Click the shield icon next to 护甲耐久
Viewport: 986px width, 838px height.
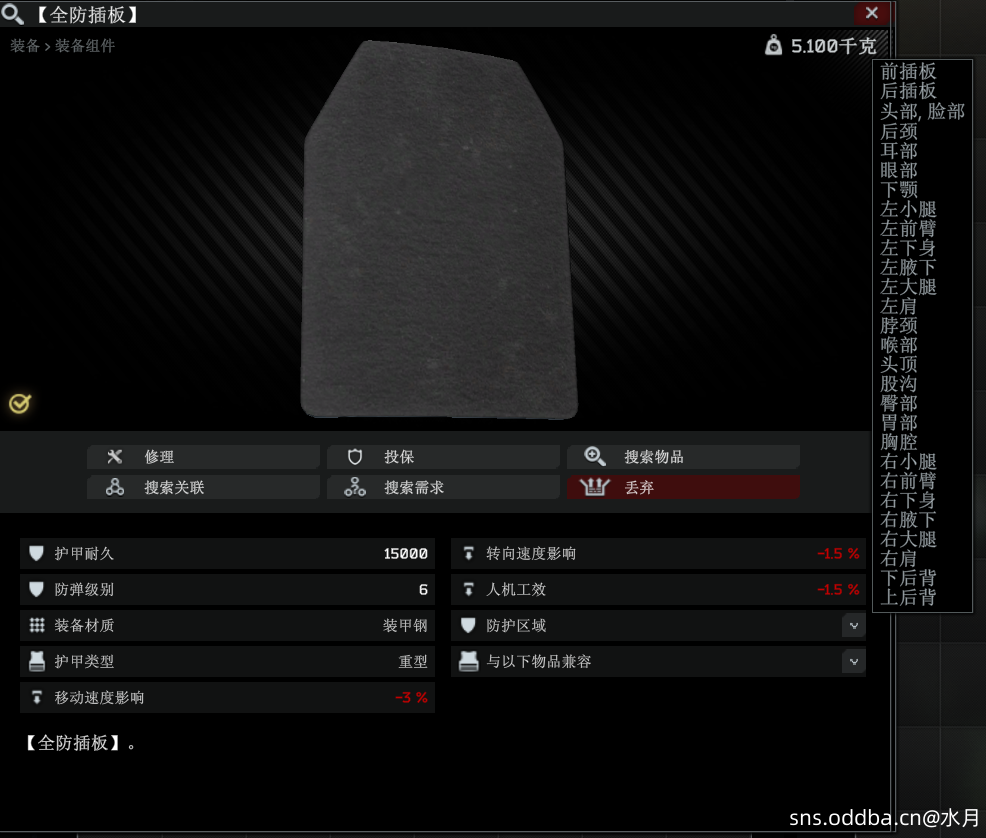[36, 553]
